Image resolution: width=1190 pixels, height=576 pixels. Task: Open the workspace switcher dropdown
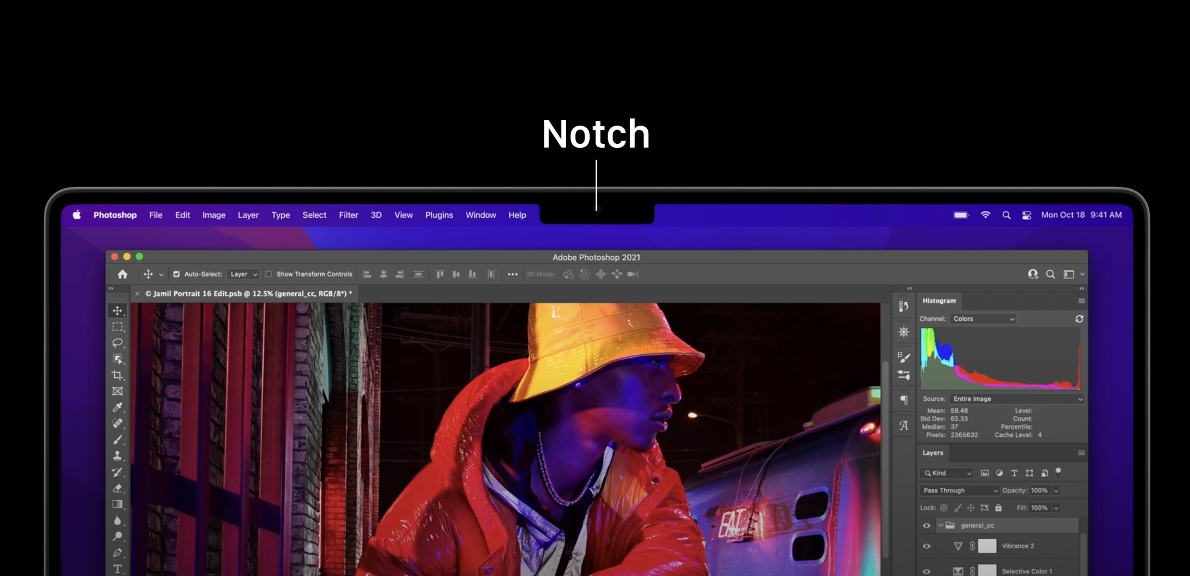click(x=1072, y=274)
